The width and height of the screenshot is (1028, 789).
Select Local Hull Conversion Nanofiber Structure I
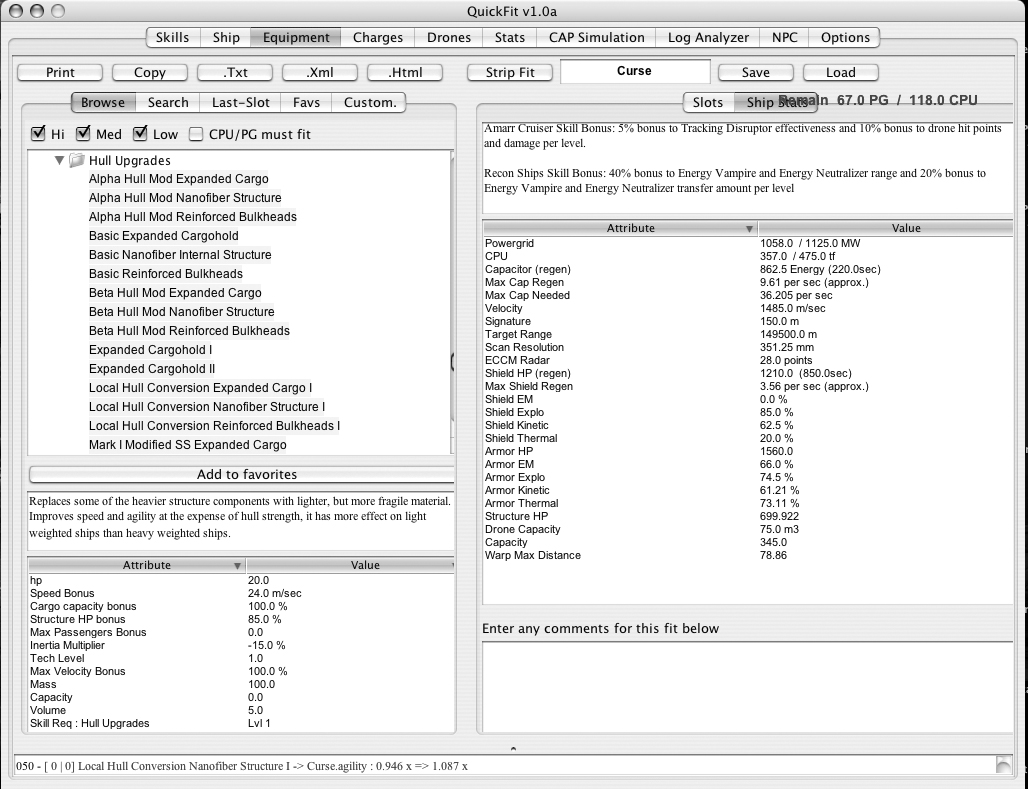tap(207, 407)
